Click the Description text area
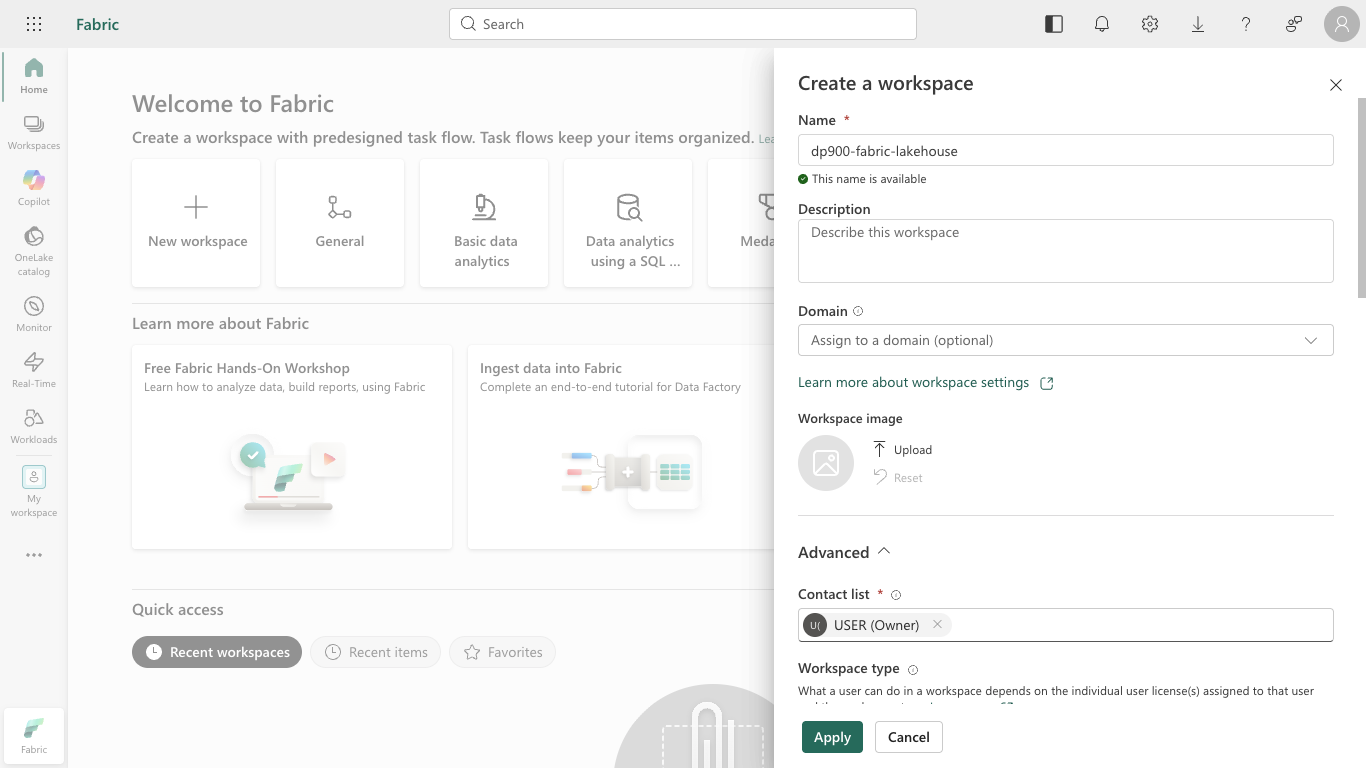Screen dimensions: 1366x768 pos(1066,251)
